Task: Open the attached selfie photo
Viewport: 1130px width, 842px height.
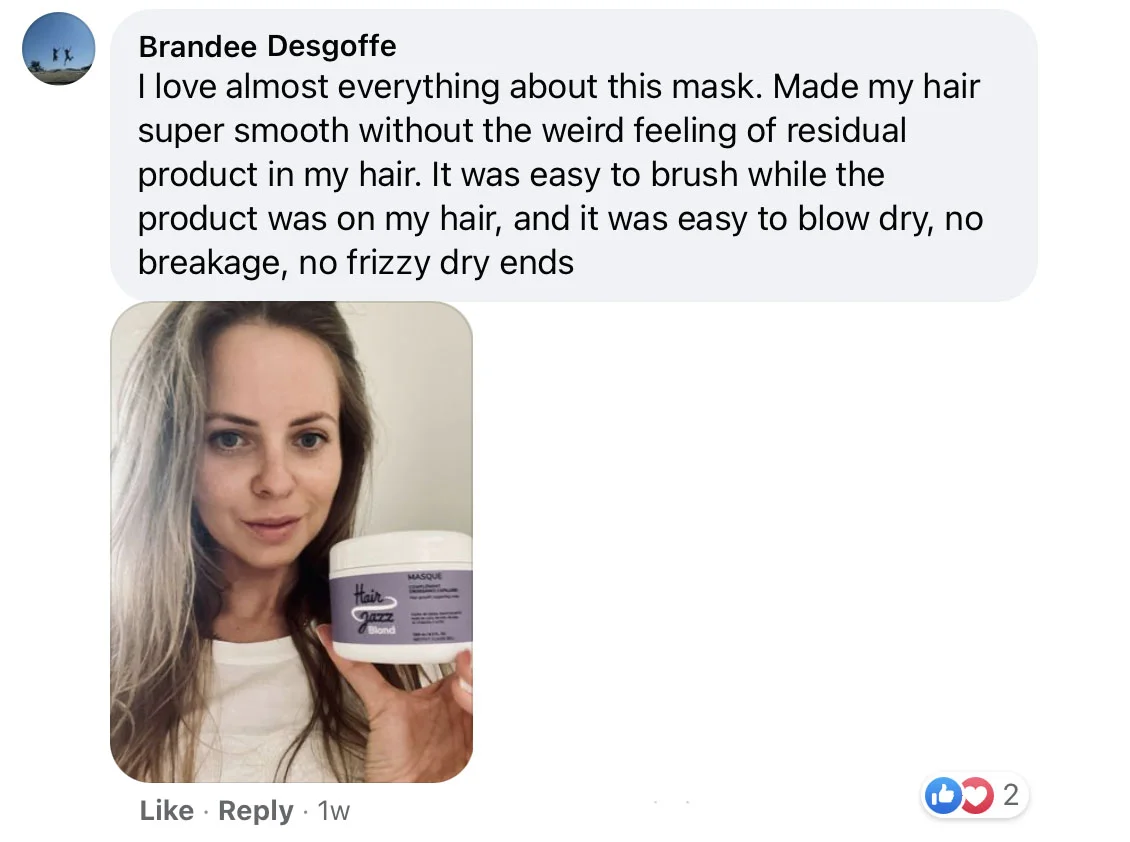Action: (x=291, y=541)
